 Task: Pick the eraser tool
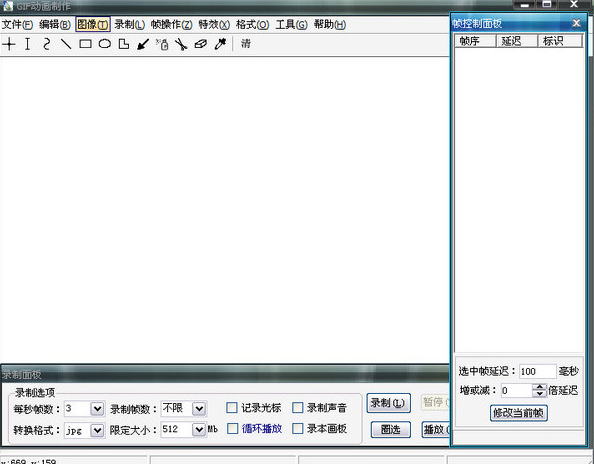(x=201, y=44)
